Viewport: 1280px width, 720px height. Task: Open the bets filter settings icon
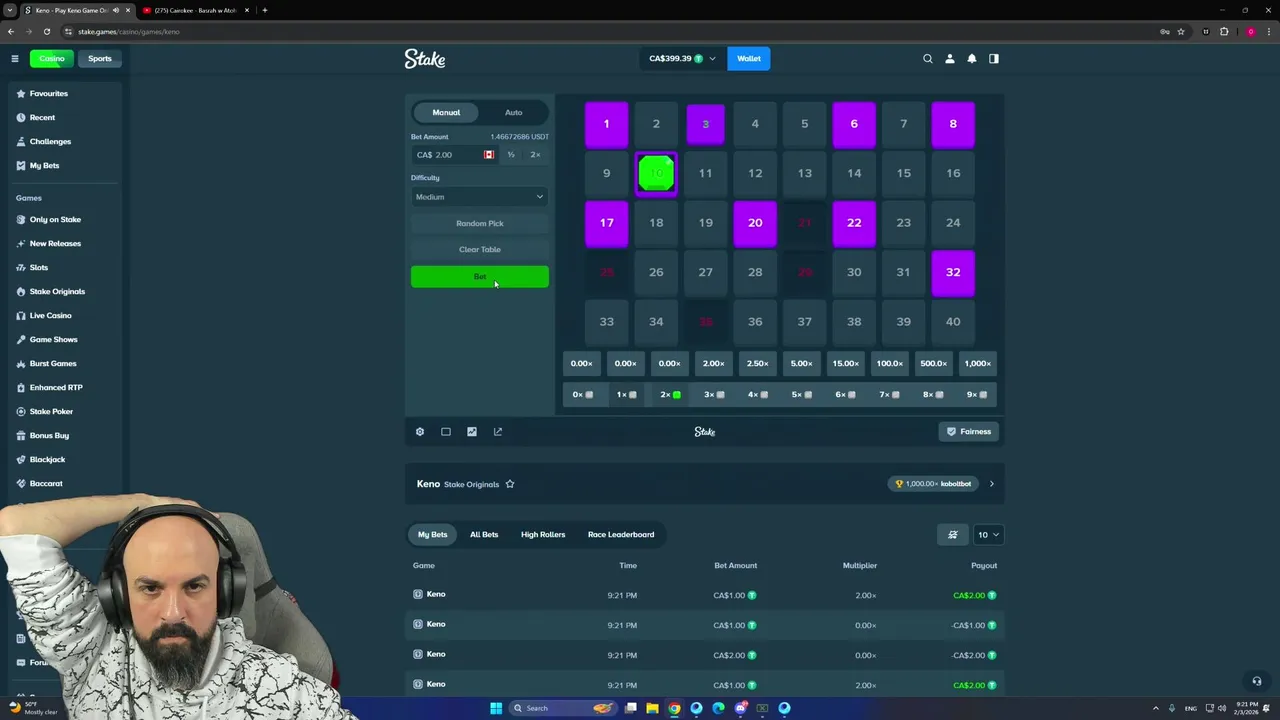953,535
